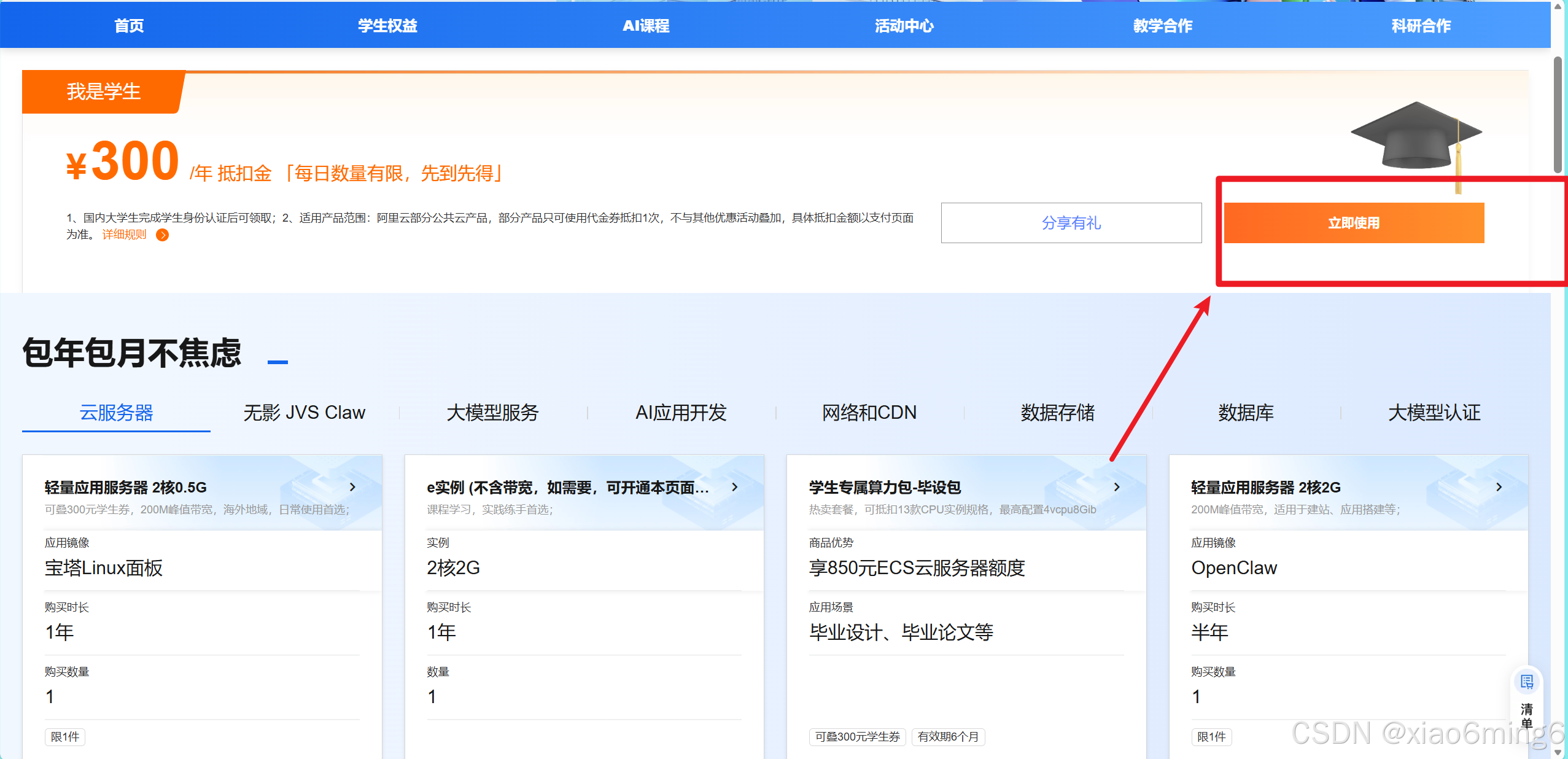The width and height of the screenshot is (1568, 759).
Task: Click the 半年 purchase duration value
Action: coord(1209,632)
